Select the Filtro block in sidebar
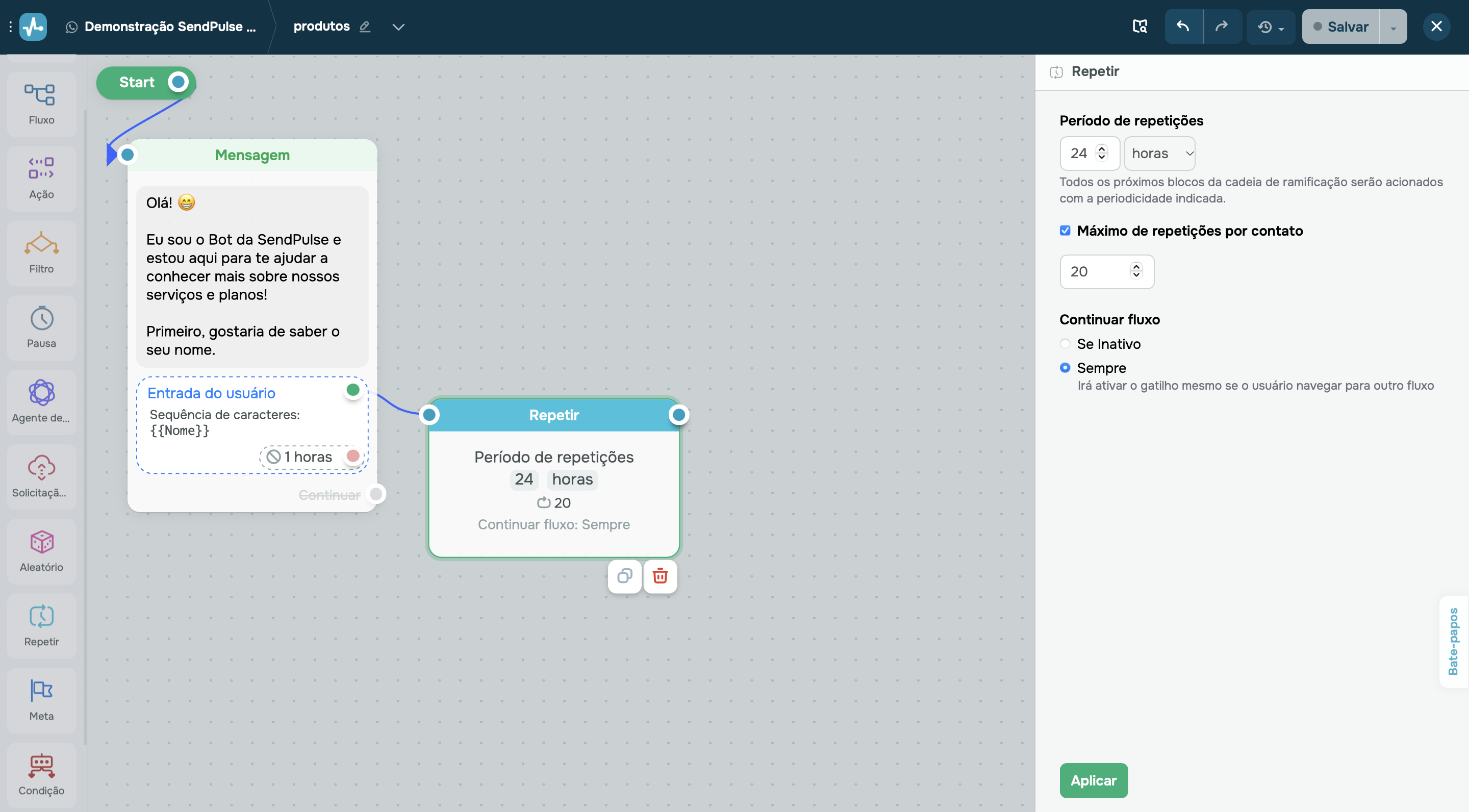Image resolution: width=1469 pixels, height=812 pixels. point(42,253)
